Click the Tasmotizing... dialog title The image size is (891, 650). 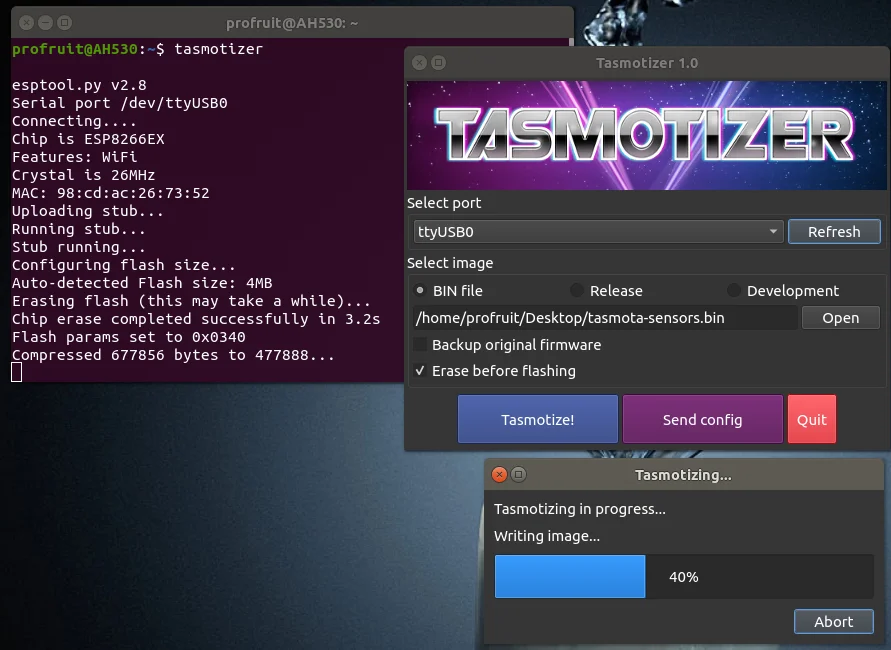click(x=683, y=475)
